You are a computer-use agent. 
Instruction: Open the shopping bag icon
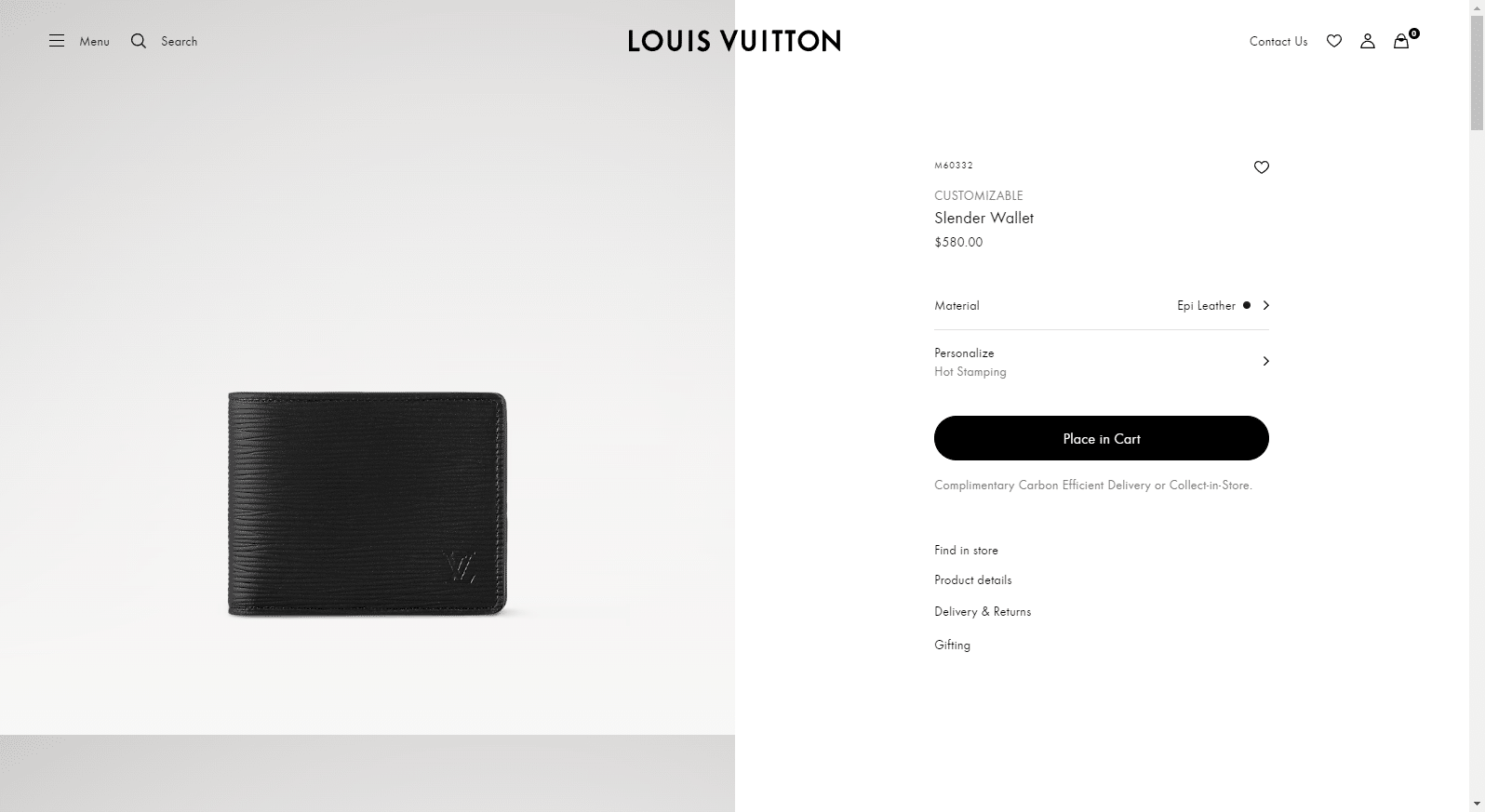click(1401, 41)
